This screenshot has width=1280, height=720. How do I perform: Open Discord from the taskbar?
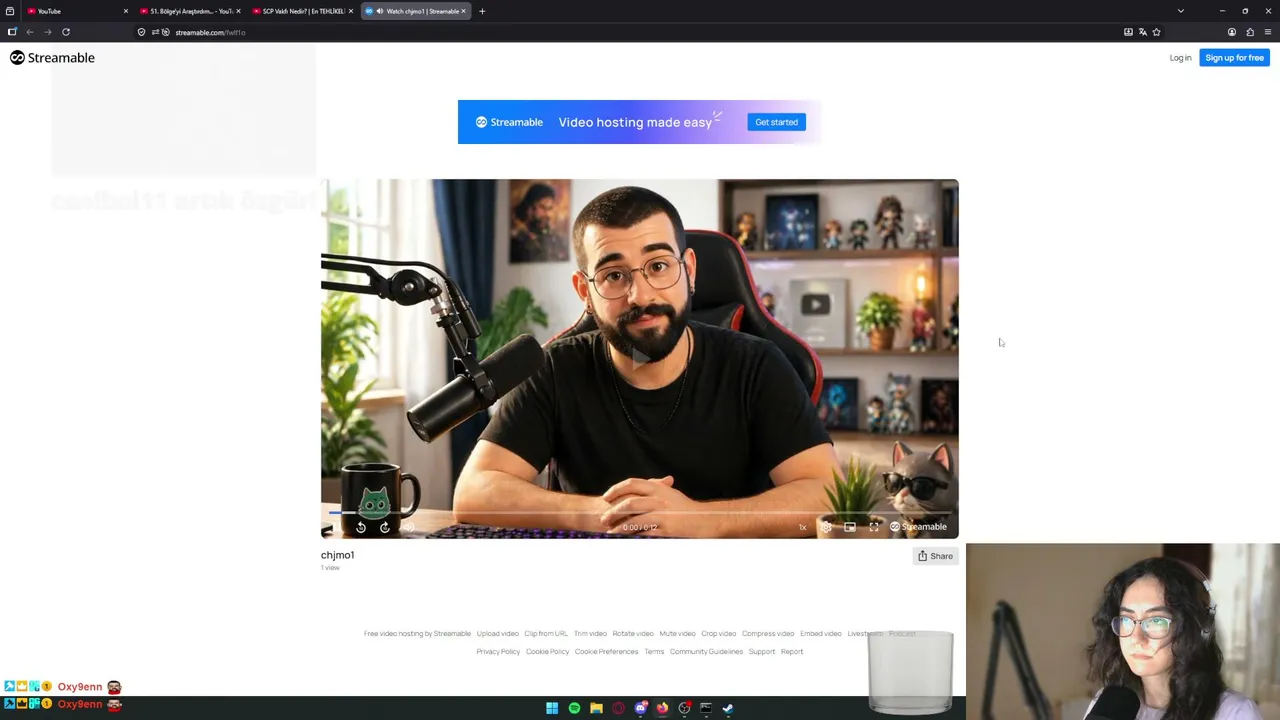click(x=641, y=708)
